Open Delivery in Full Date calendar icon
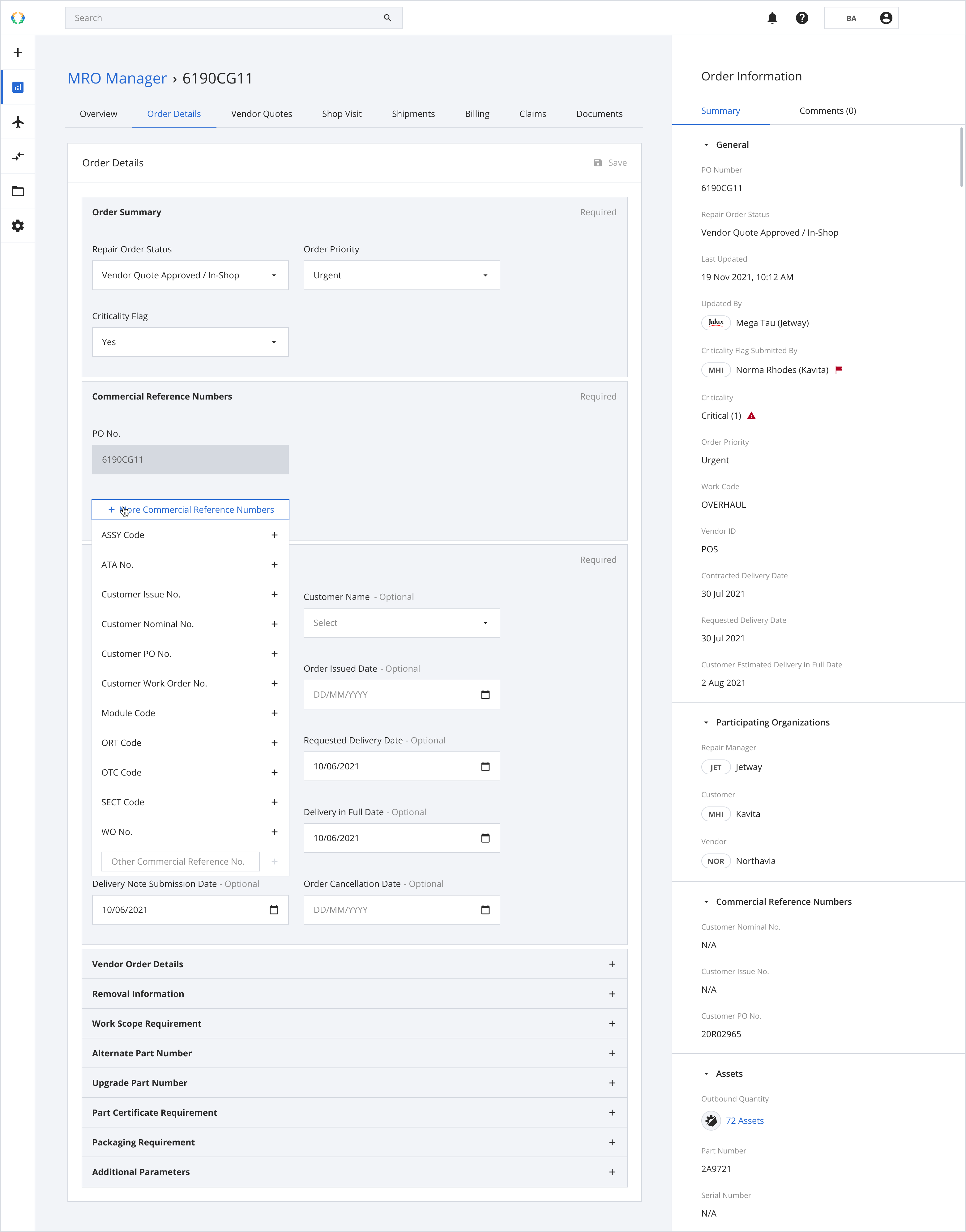Image resolution: width=966 pixels, height=1232 pixels. tap(485, 838)
